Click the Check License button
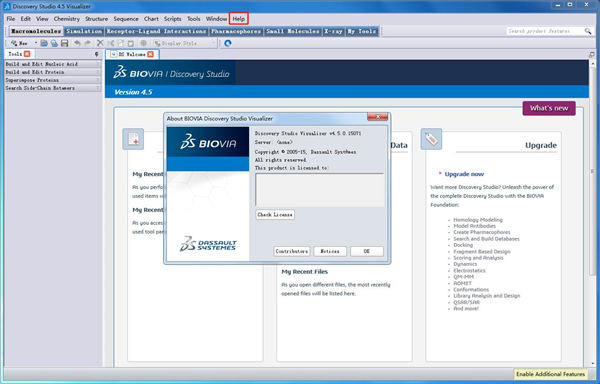600x384 pixels. (275, 215)
